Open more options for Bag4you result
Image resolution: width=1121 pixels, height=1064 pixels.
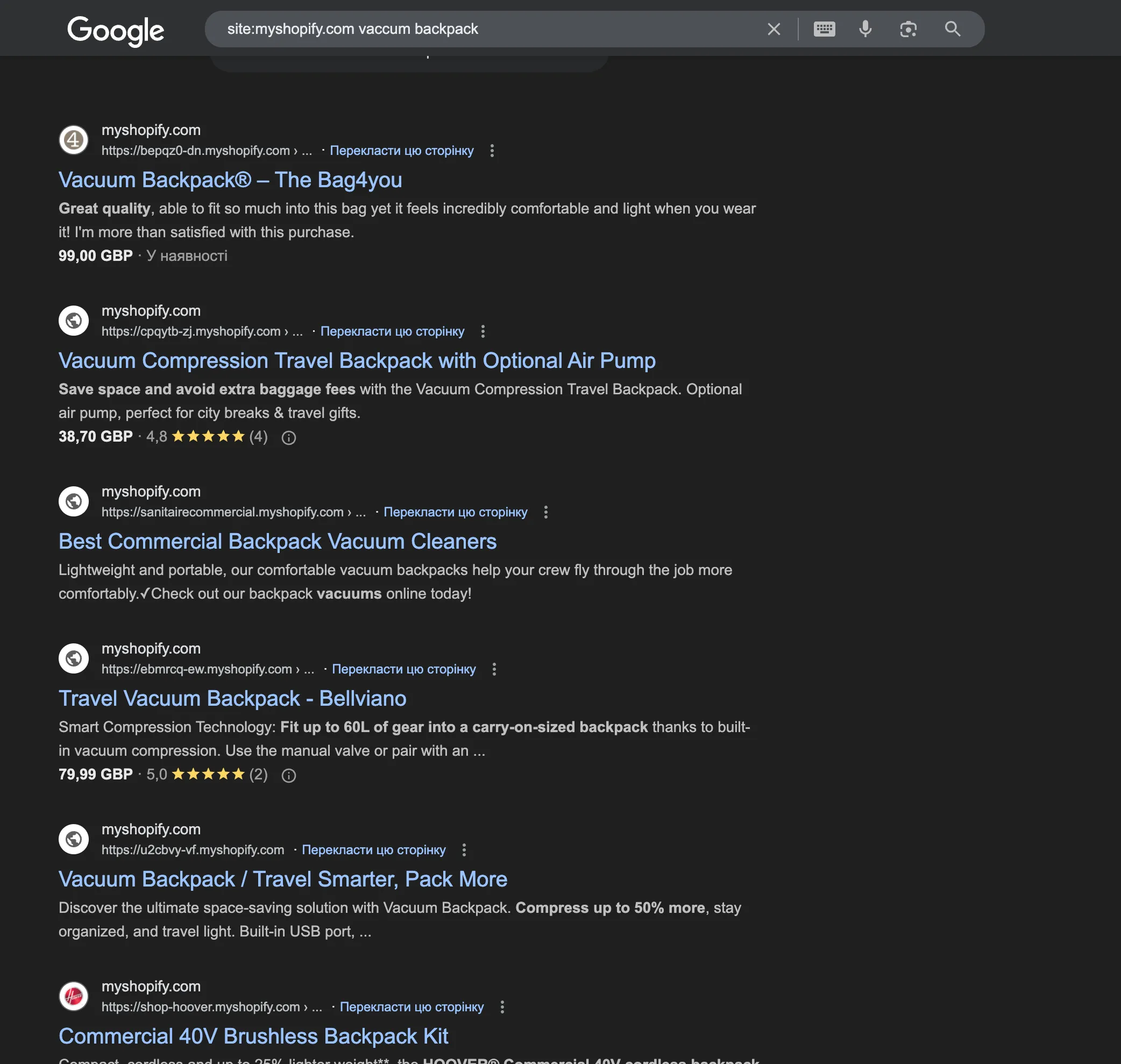click(x=492, y=151)
